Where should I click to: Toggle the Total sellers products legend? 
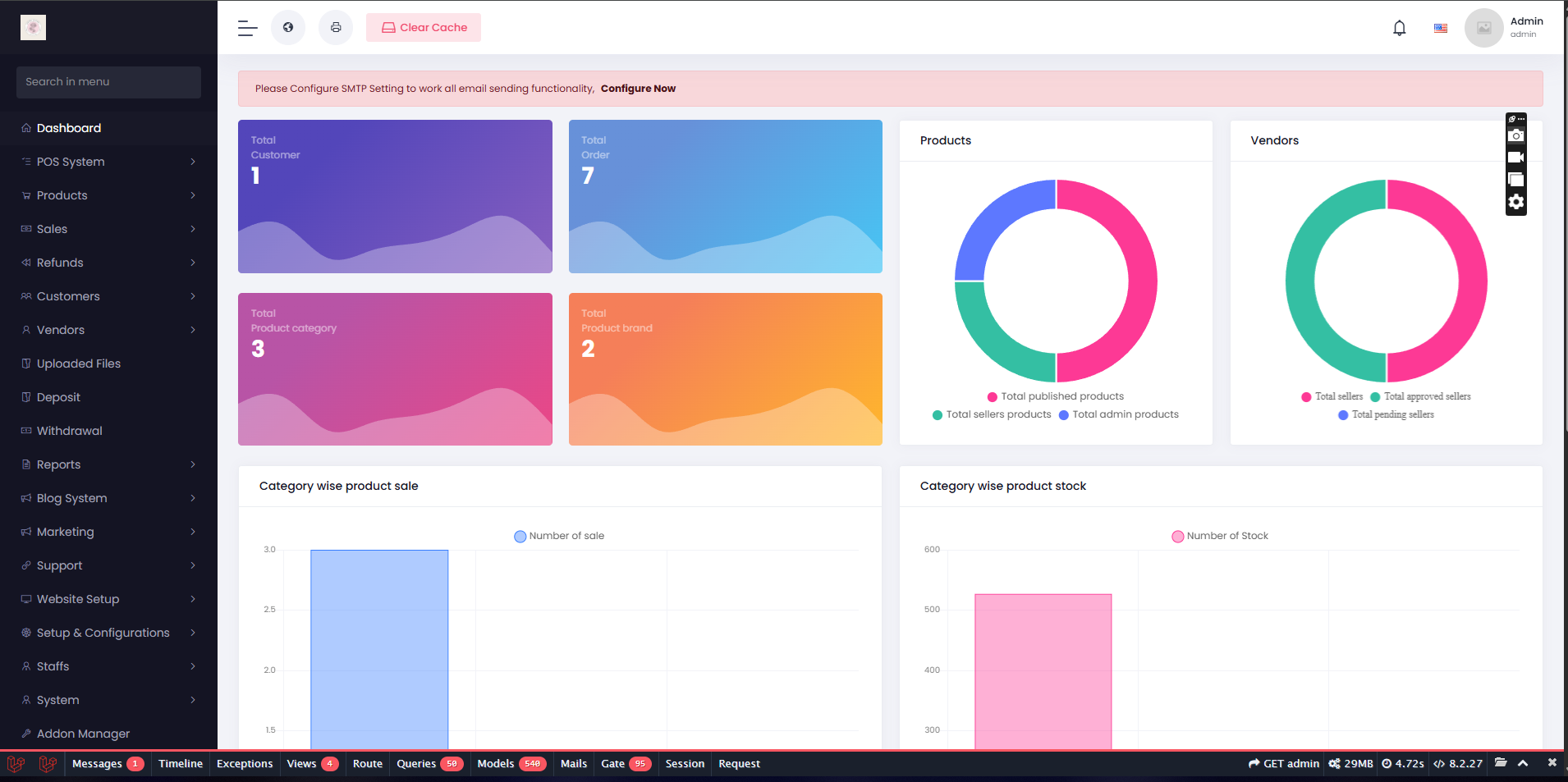(992, 414)
